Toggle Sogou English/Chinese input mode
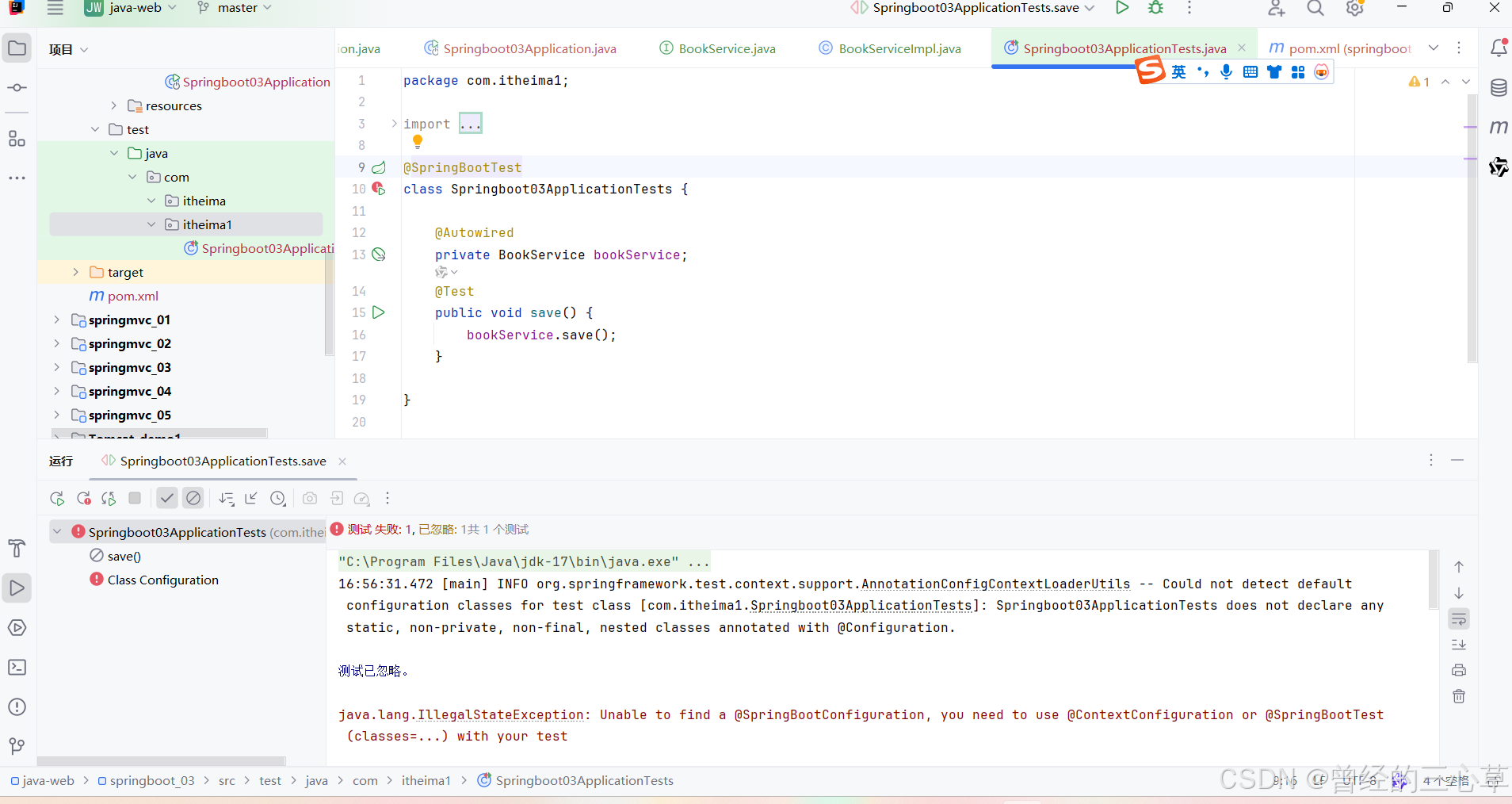Image resolution: width=1512 pixels, height=804 pixels. 1179,72
